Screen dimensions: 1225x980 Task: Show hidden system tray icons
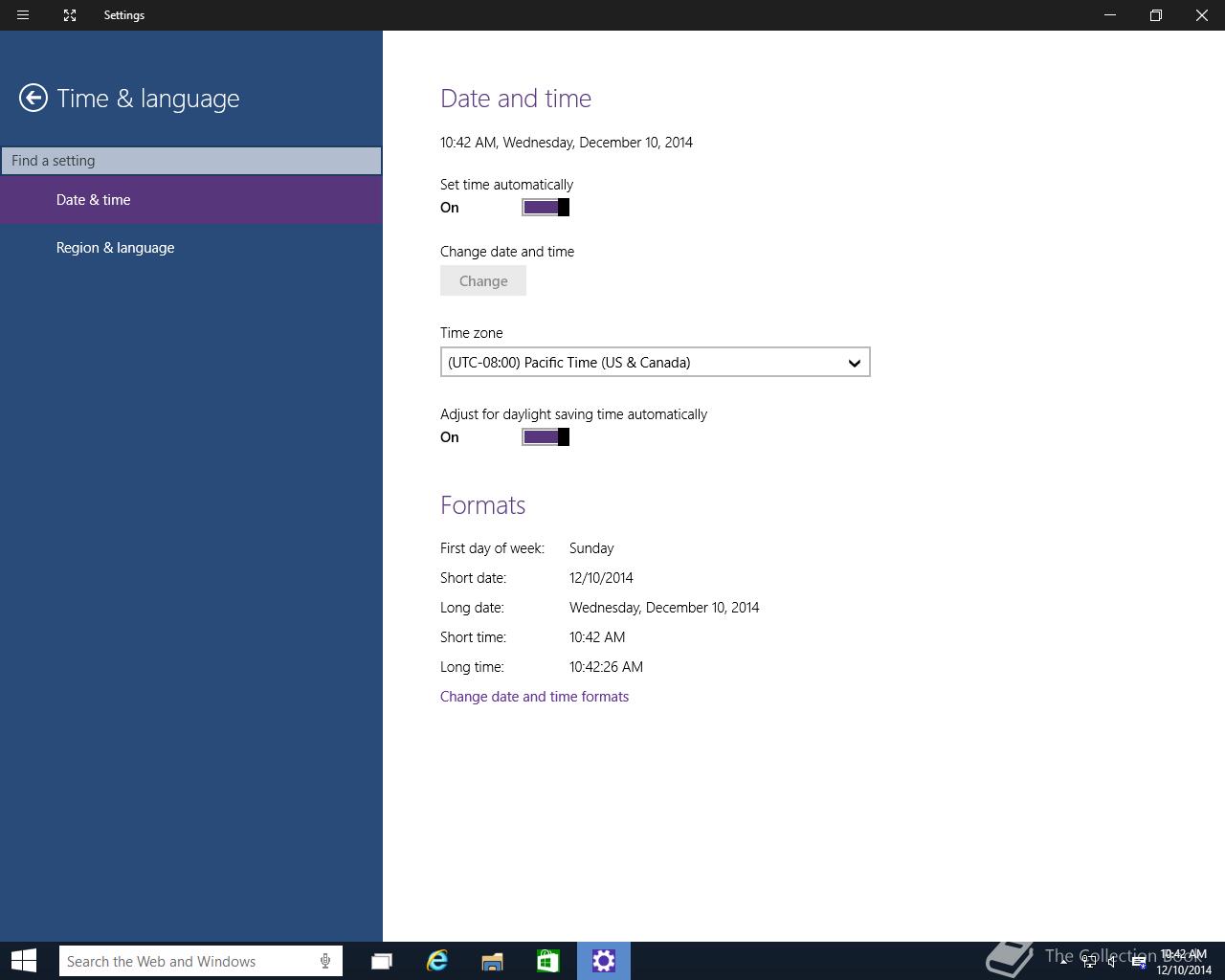point(1063,963)
